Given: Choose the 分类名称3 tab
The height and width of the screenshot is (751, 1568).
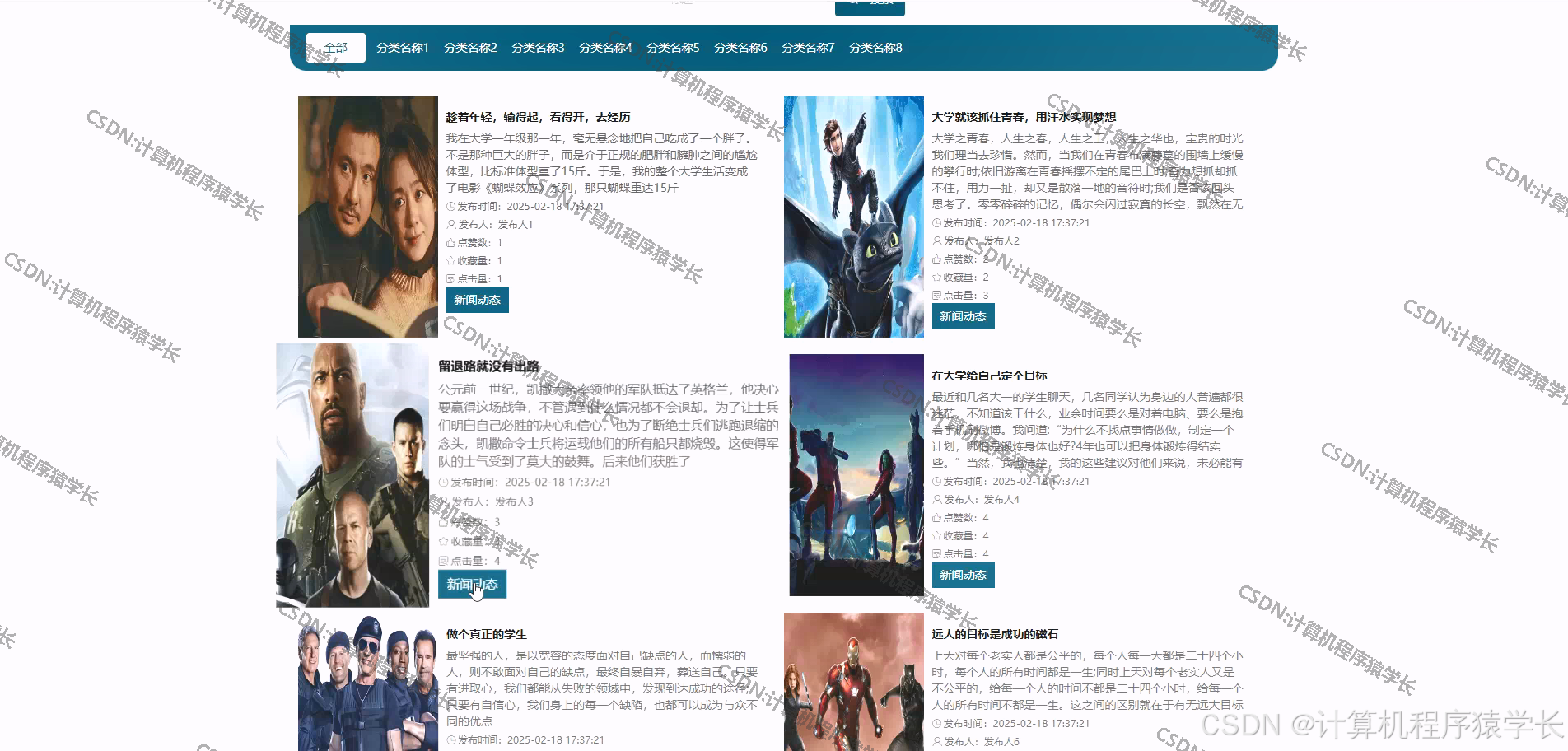Looking at the screenshot, I should click(538, 48).
